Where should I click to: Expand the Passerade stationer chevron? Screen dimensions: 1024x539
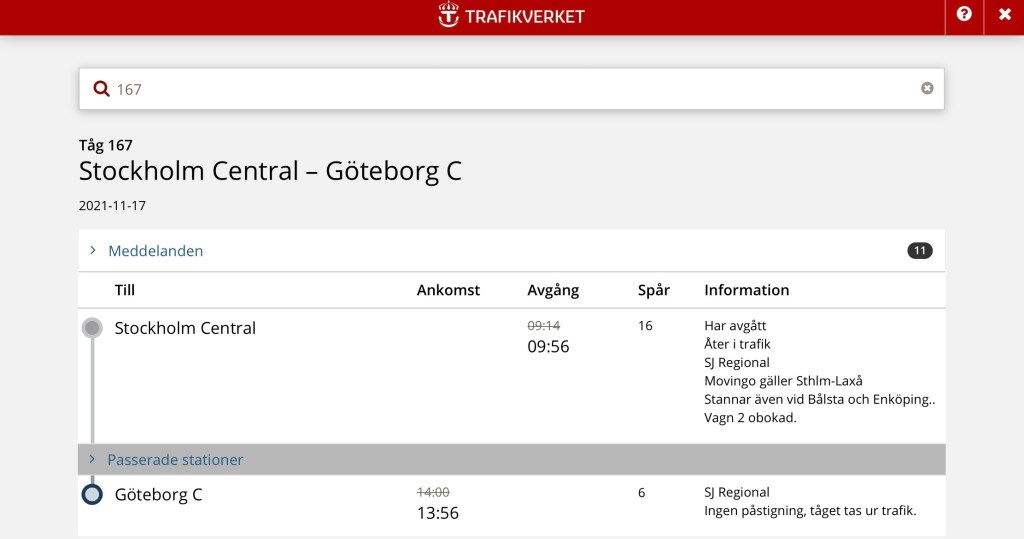point(92,460)
